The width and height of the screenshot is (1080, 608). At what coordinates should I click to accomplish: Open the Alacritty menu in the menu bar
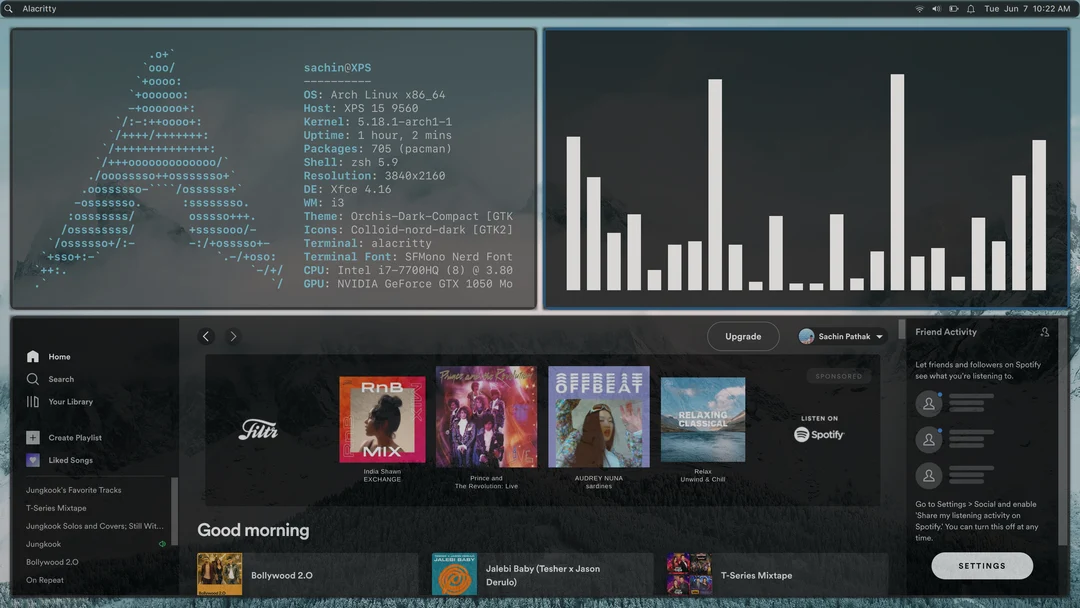pyautogui.click(x=37, y=8)
